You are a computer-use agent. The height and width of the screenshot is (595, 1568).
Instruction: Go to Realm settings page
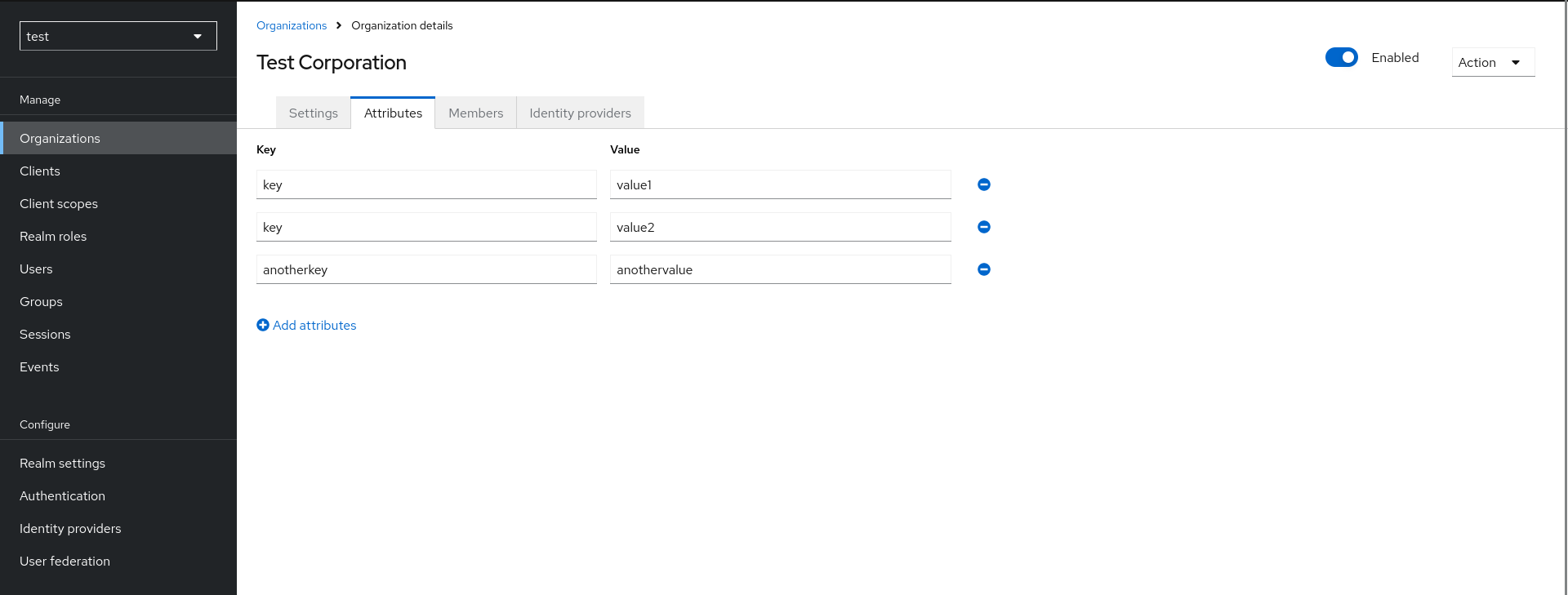pos(62,463)
